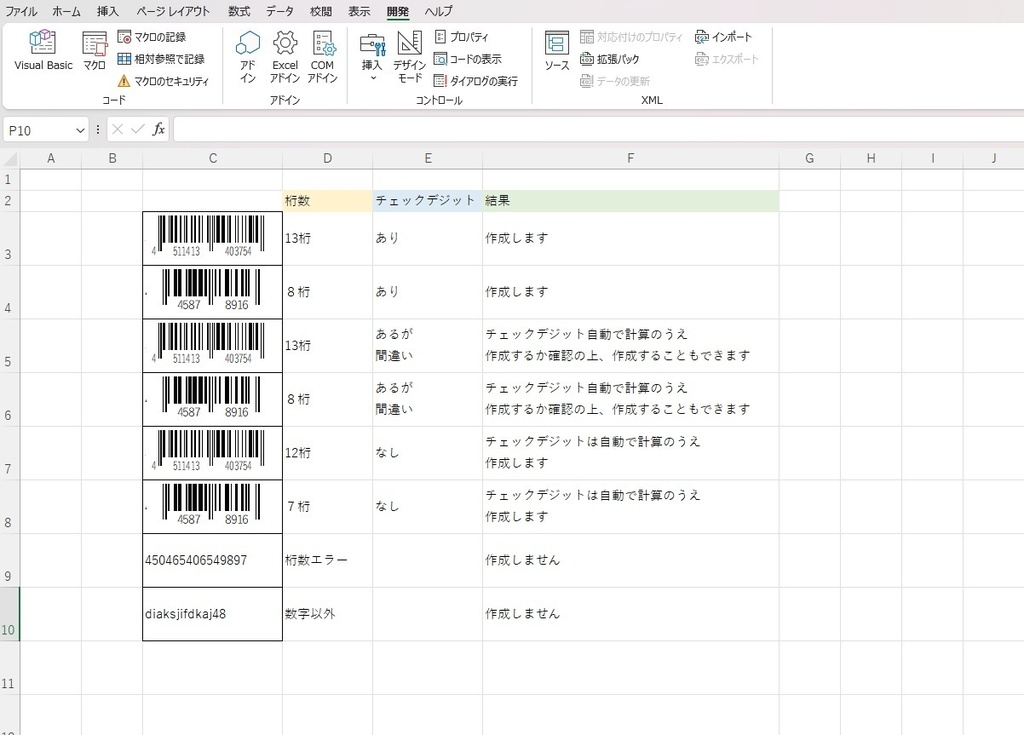Switch to the ホーム tab
Image resolution: width=1024 pixels, height=735 pixels.
coord(67,11)
